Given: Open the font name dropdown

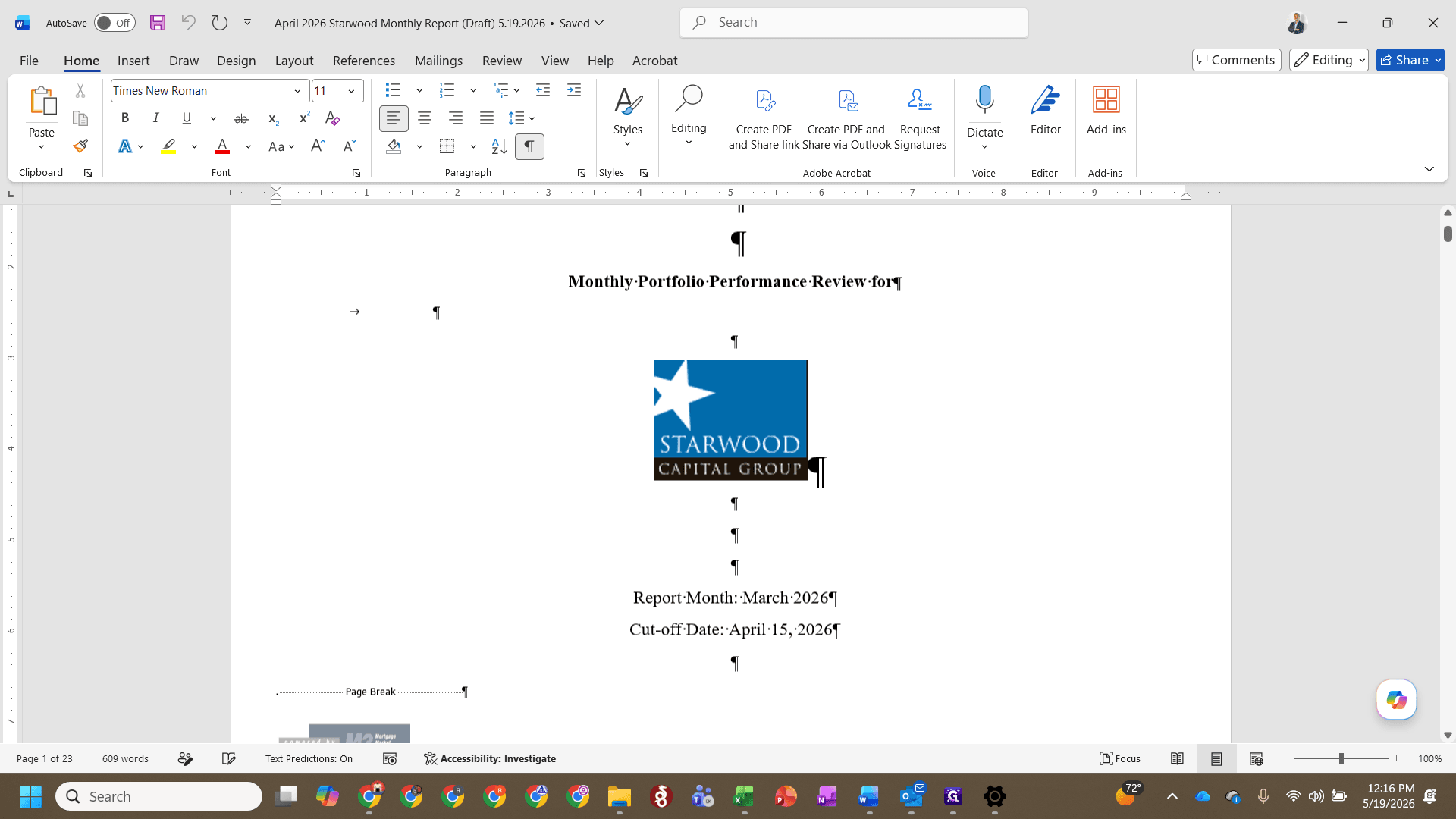Looking at the screenshot, I should pos(297,91).
